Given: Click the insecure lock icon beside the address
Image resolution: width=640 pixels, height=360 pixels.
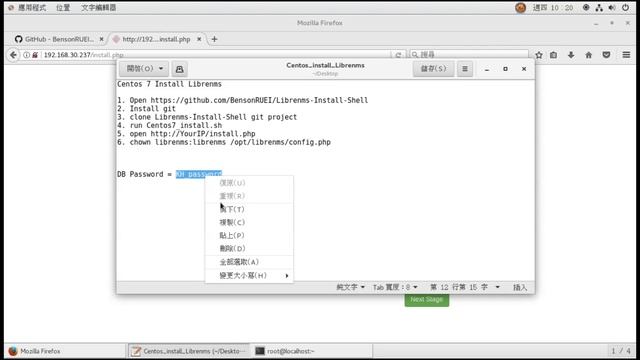Looking at the screenshot, I should click(x=35, y=55).
